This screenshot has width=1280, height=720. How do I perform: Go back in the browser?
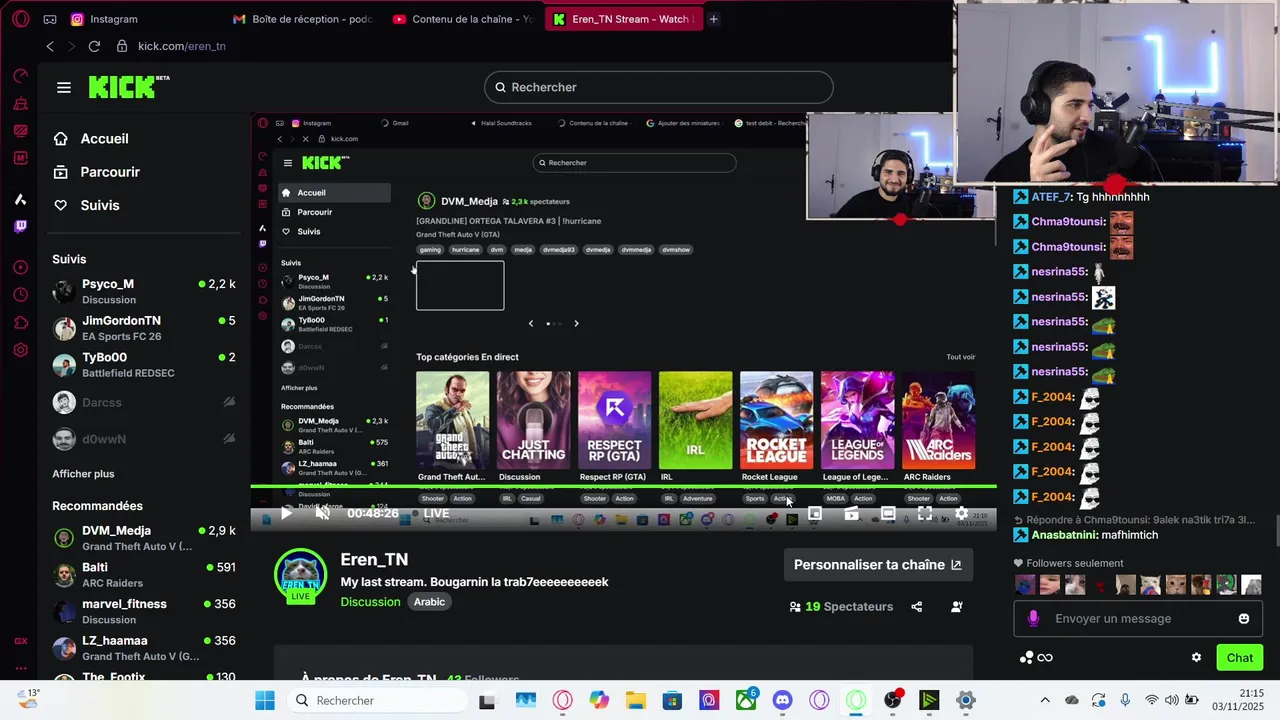point(50,46)
